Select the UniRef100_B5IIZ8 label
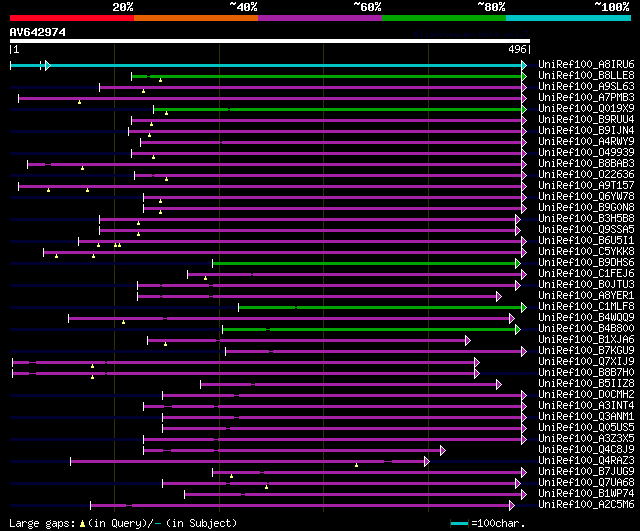The height and width of the screenshot is (531, 640). click(x=586, y=384)
